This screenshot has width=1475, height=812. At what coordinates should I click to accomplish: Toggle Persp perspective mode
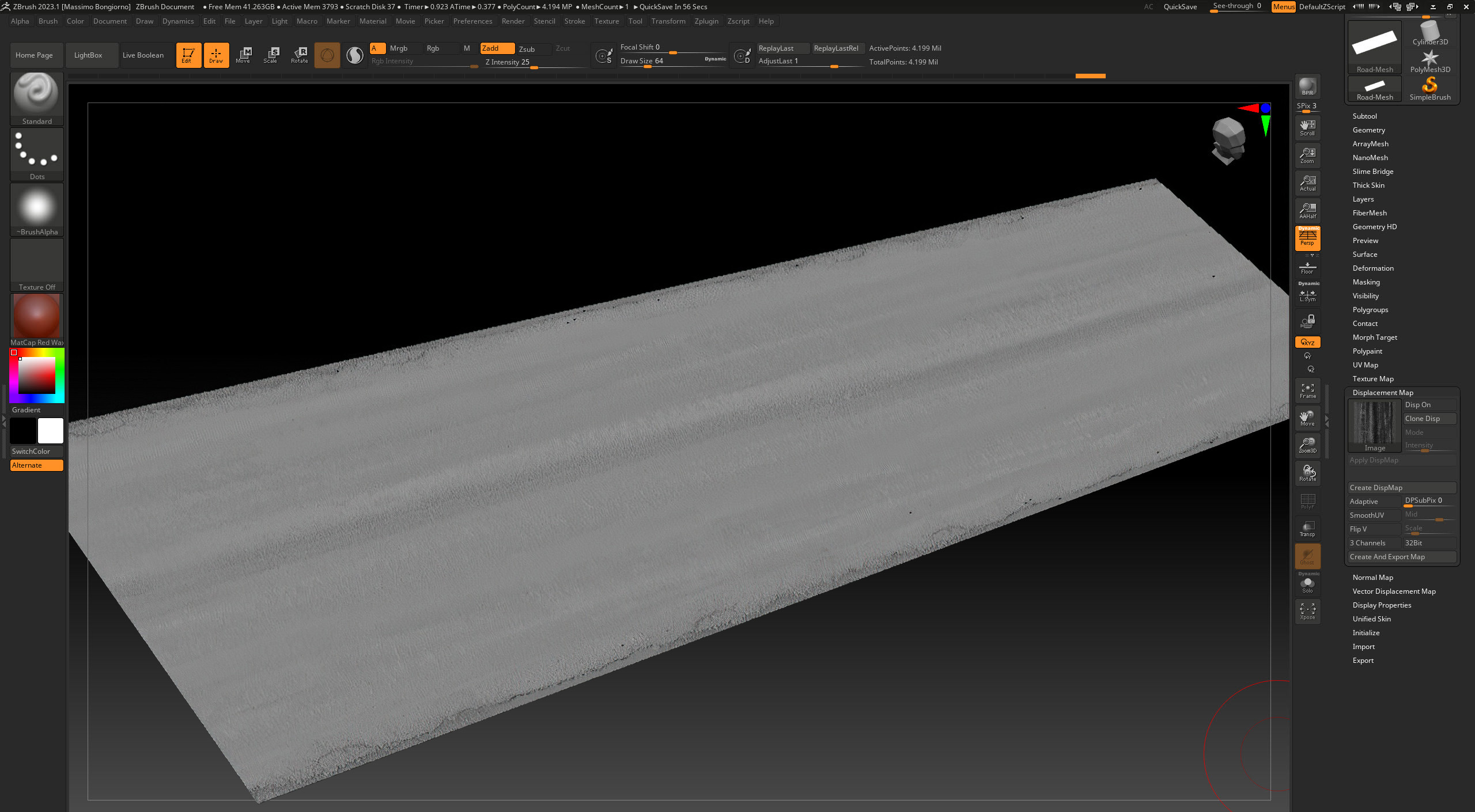tap(1307, 238)
